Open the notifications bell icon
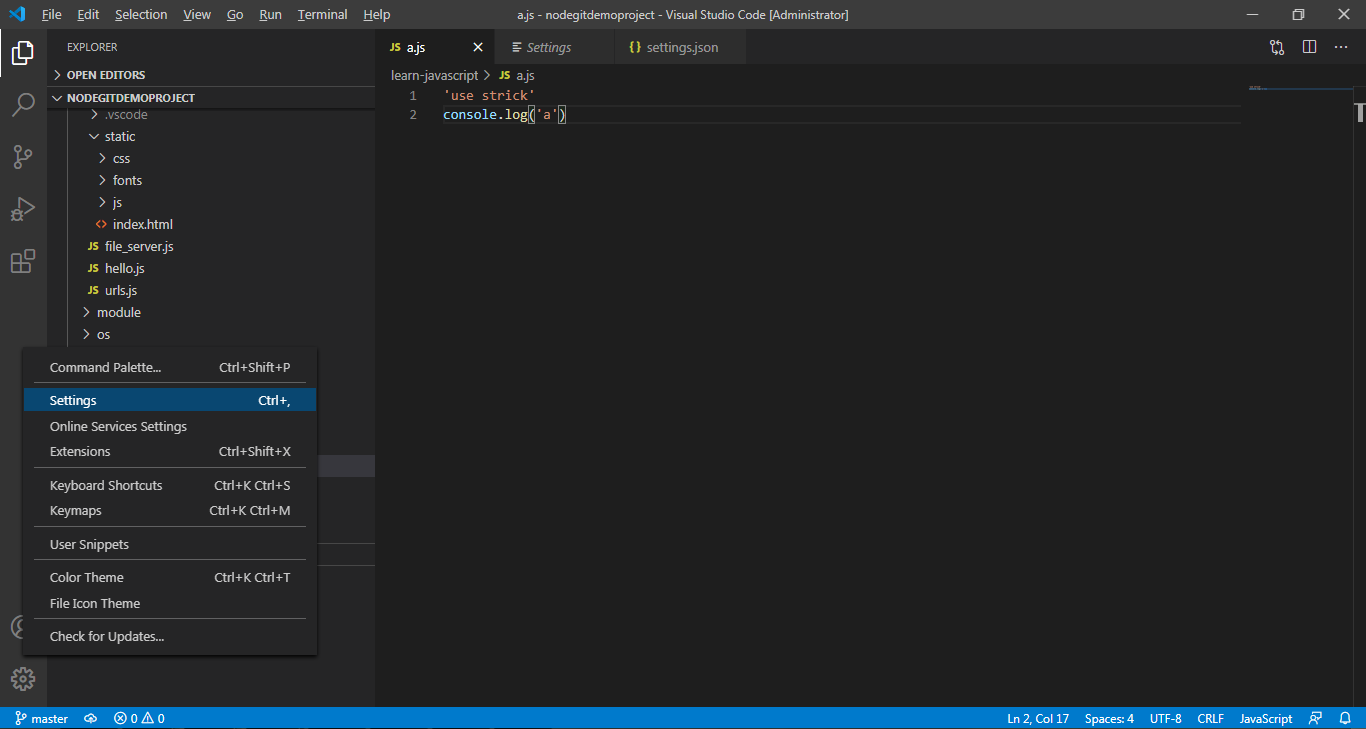The height and width of the screenshot is (729, 1366). click(x=1345, y=718)
